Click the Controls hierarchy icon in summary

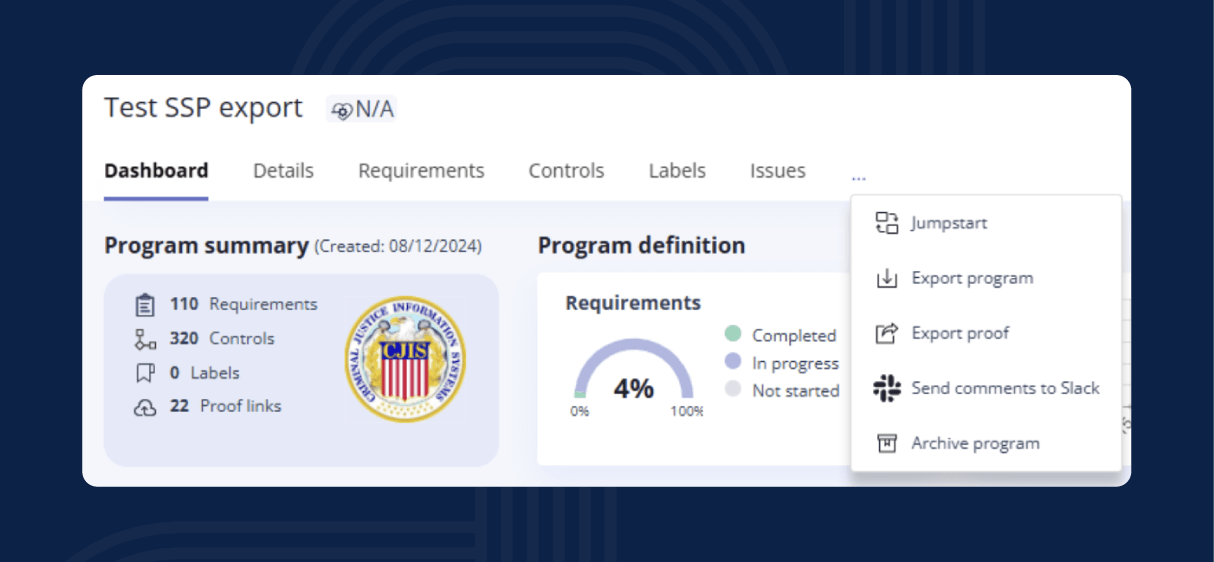click(145, 339)
